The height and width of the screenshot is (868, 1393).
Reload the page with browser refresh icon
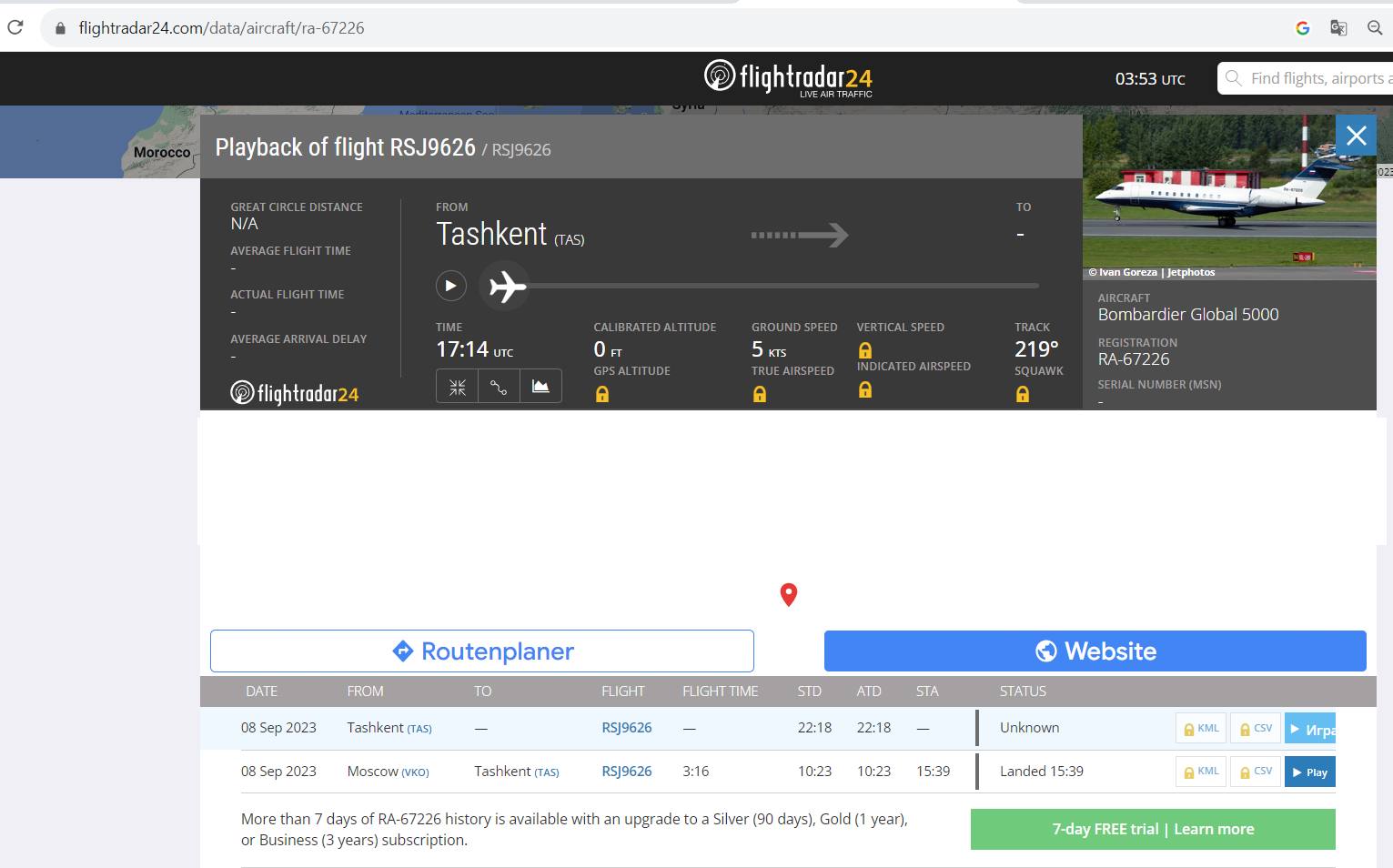[15, 27]
